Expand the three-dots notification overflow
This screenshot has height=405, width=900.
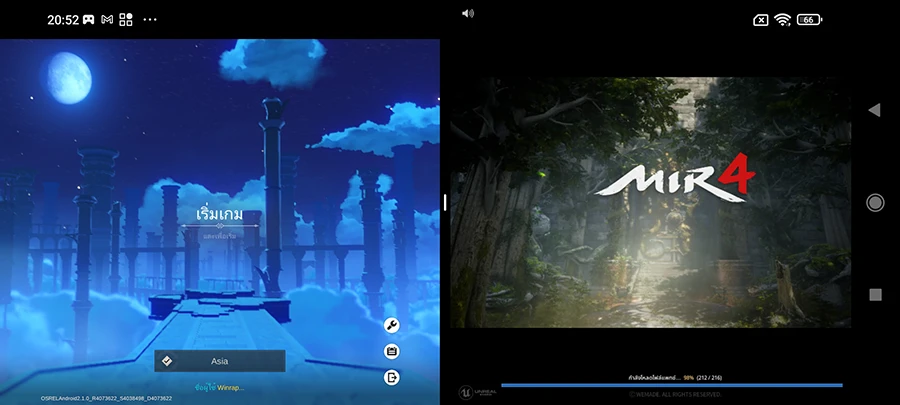click(151, 20)
